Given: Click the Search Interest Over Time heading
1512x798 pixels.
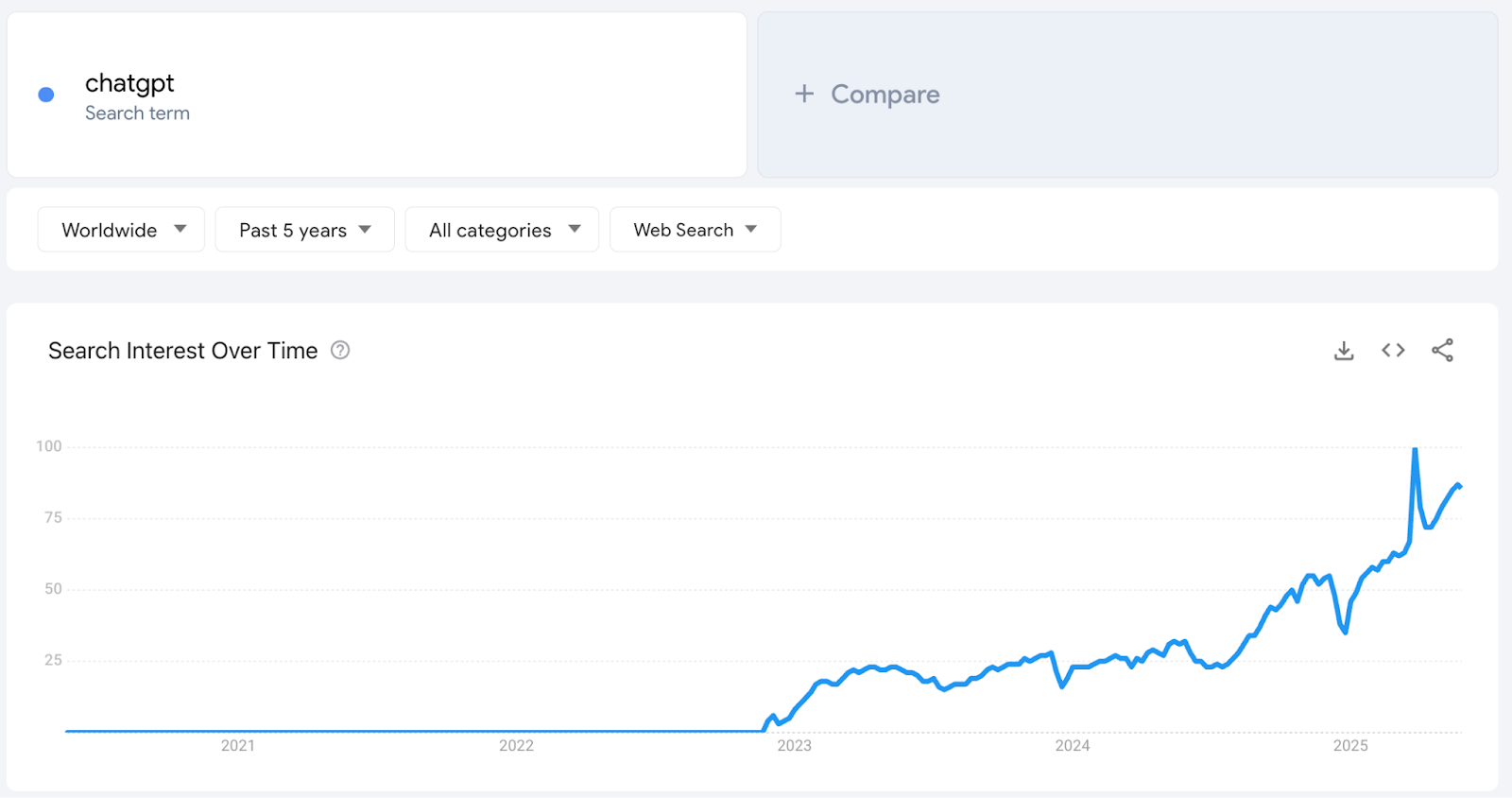Looking at the screenshot, I should pyautogui.click(x=182, y=350).
